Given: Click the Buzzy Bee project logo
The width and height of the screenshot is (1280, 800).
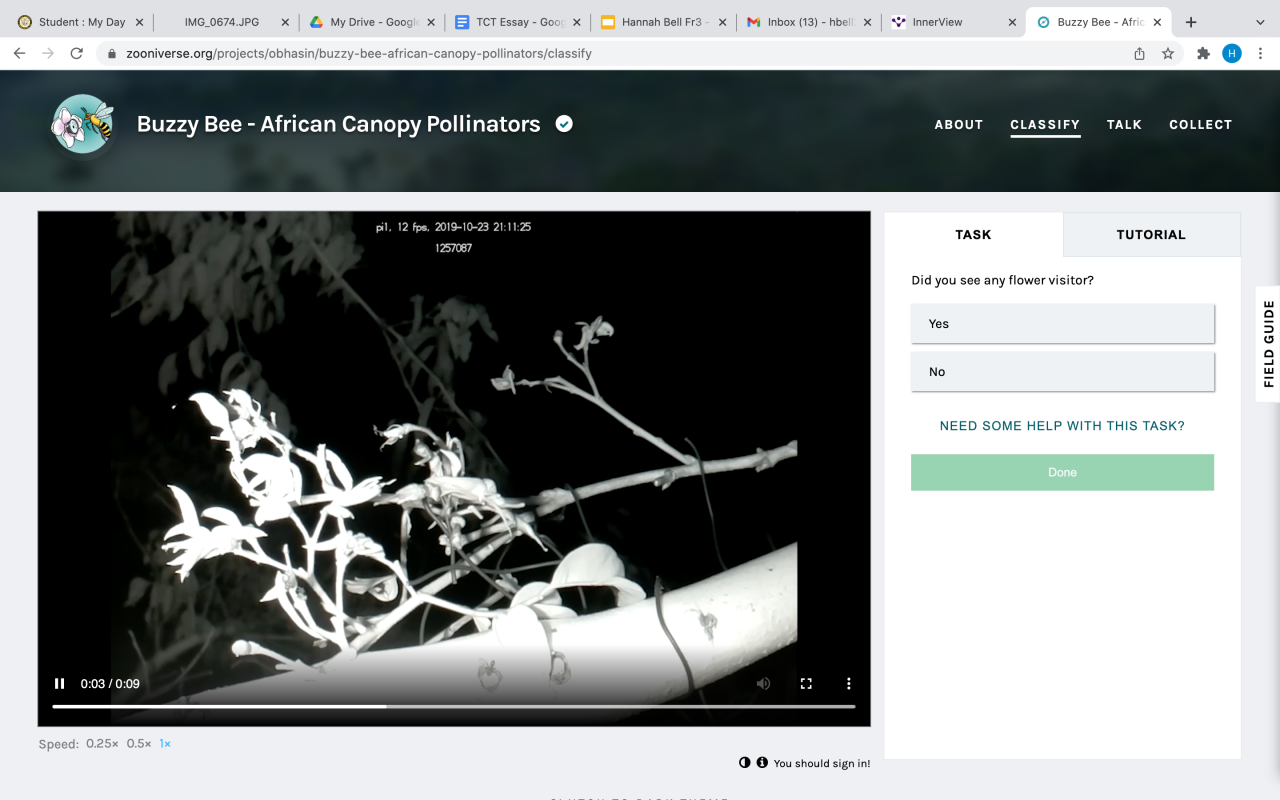Looking at the screenshot, I should coord(82,124).
